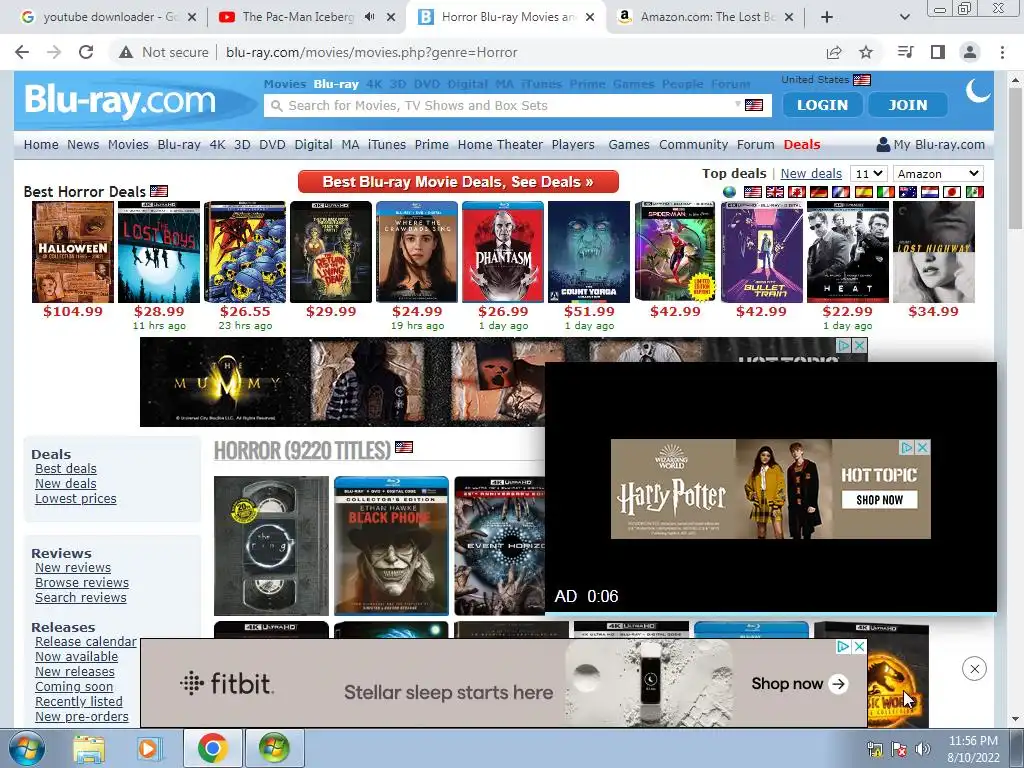1024x768 pixels.
Task: Click Shop now in the Fitbit ad
Action: point(799,684)
